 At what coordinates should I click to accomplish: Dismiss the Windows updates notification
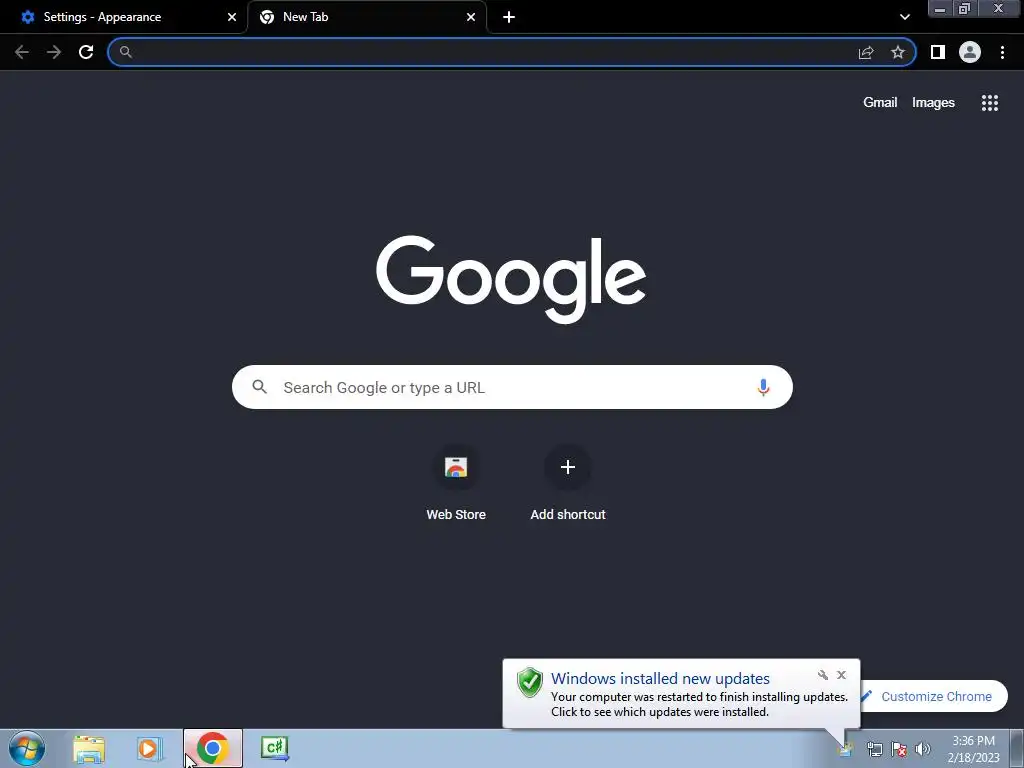click(x=841, y=675)
